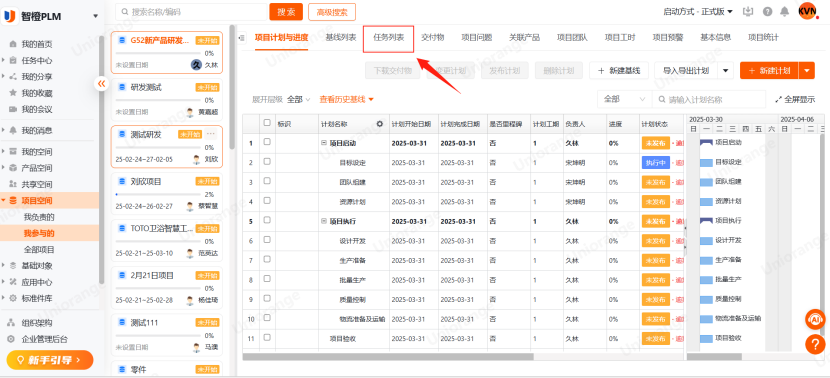The width and height of the screenshot is (830, 378).
Task: Click the 我的分享 share icon
Action: pyautogui.click(x=13, y=77)
